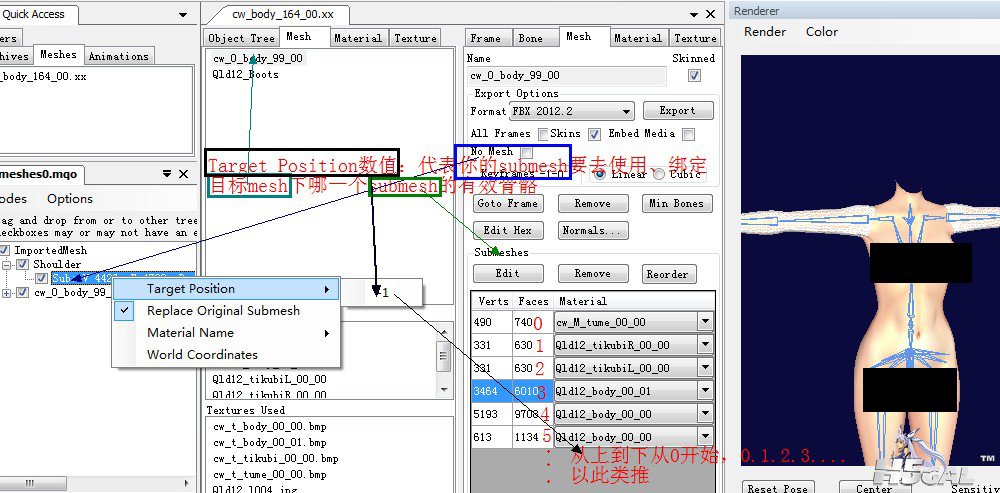Switch to the Bone tab
Image resolution: width=1000 pixels, height=493 pixels.
pyautogui.click(x=530, y=38)
